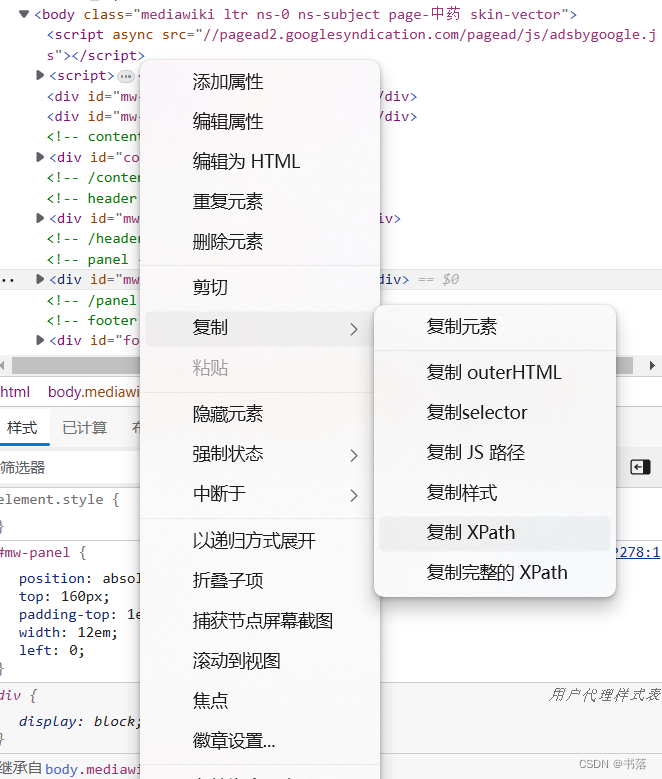
Task: Choose 复制 JS 路径 in the submenu
Action: [495, 453]
